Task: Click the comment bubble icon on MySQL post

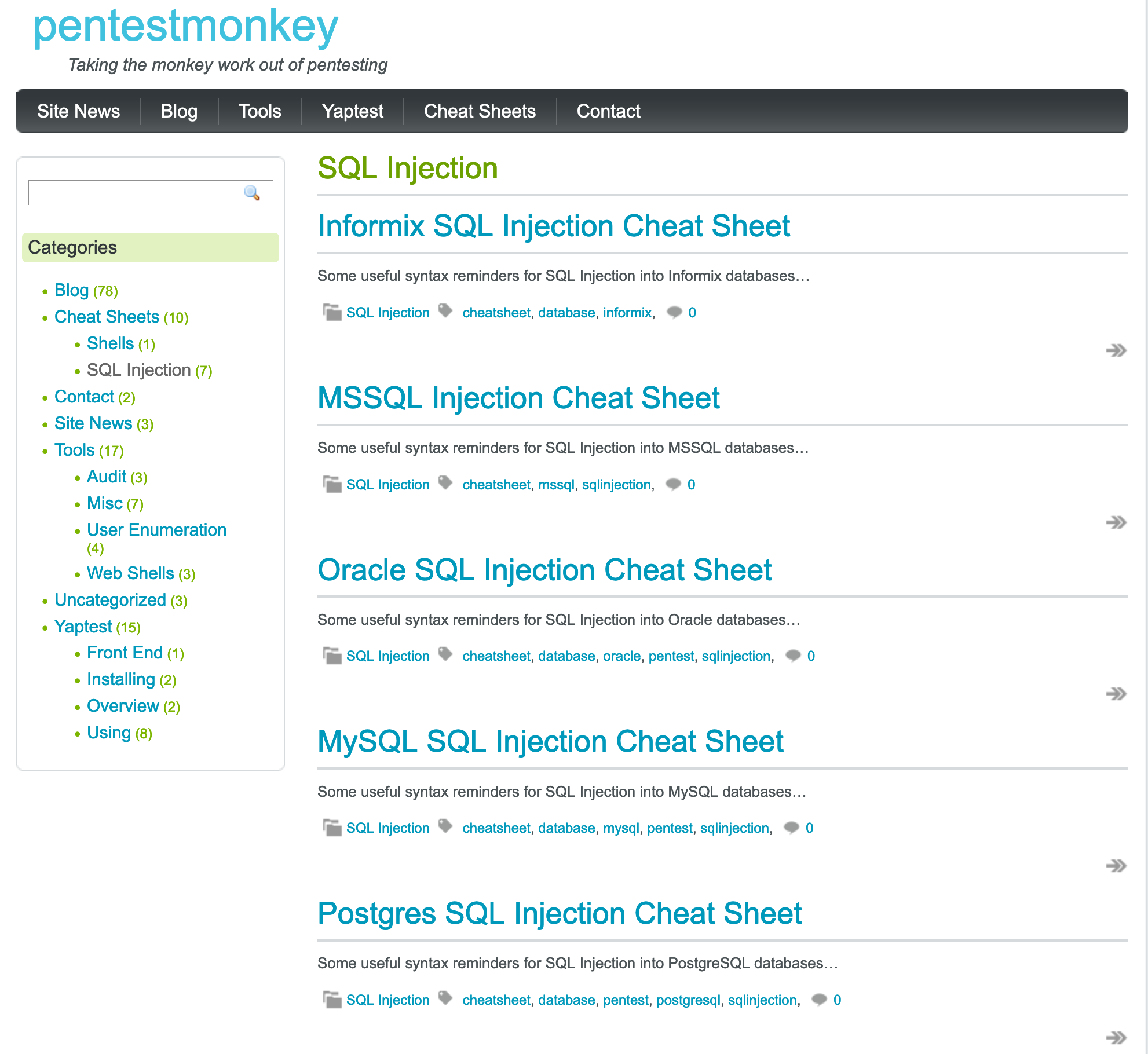Action: pos(791,828)
